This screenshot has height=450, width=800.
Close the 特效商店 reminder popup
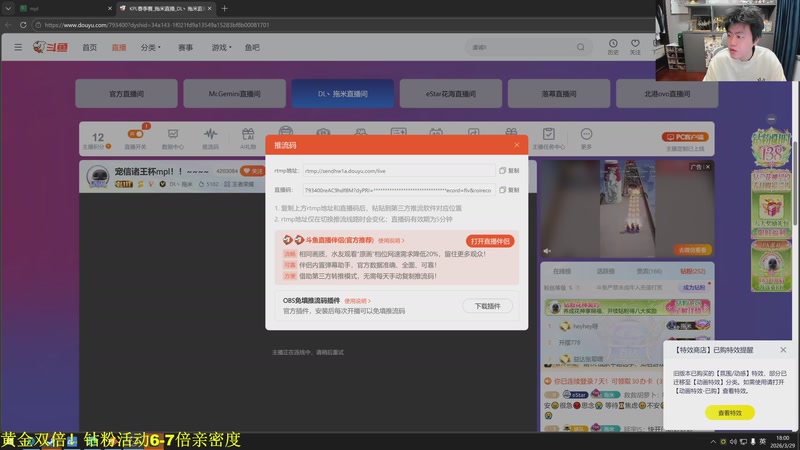pos(783,350)
